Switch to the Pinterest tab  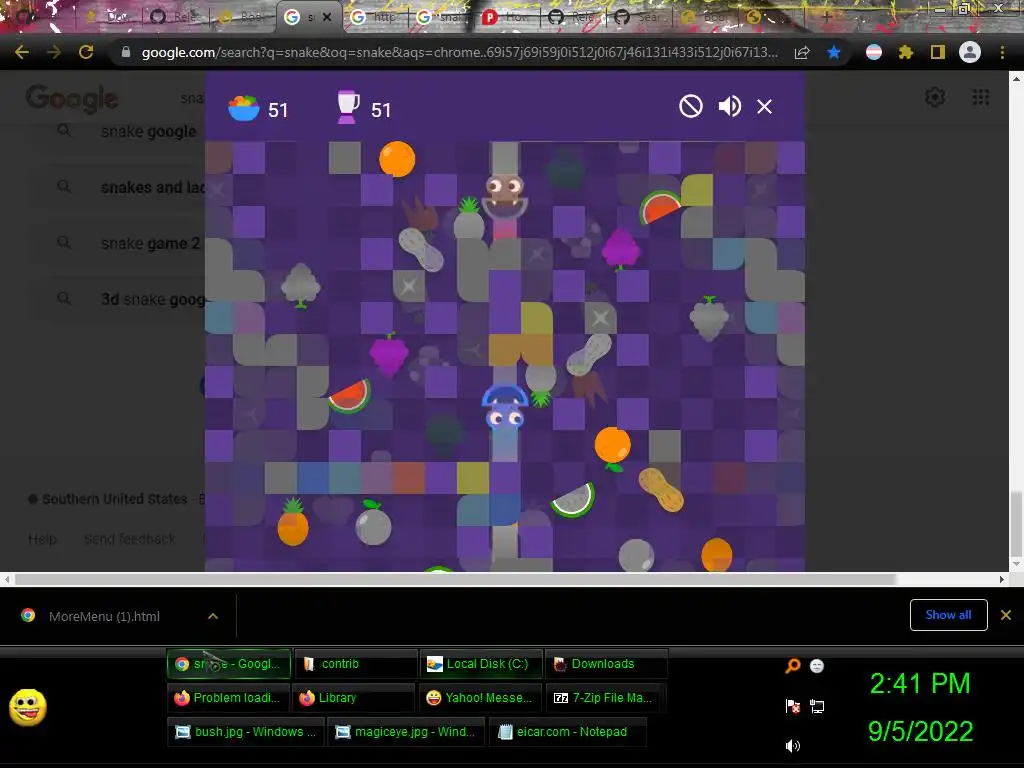click(x=507, y=17)
